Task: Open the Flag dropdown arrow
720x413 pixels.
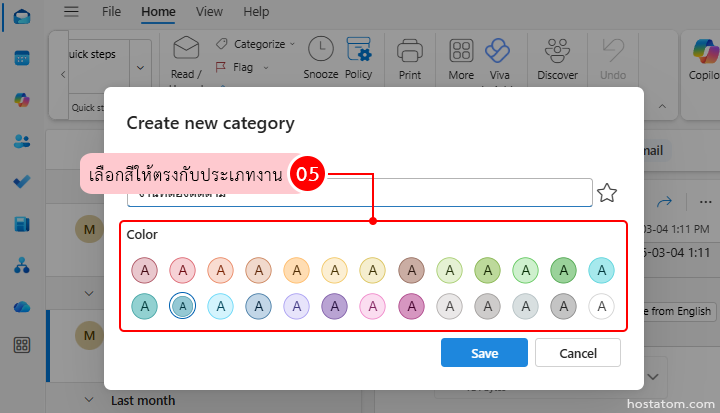Action: 266,68
